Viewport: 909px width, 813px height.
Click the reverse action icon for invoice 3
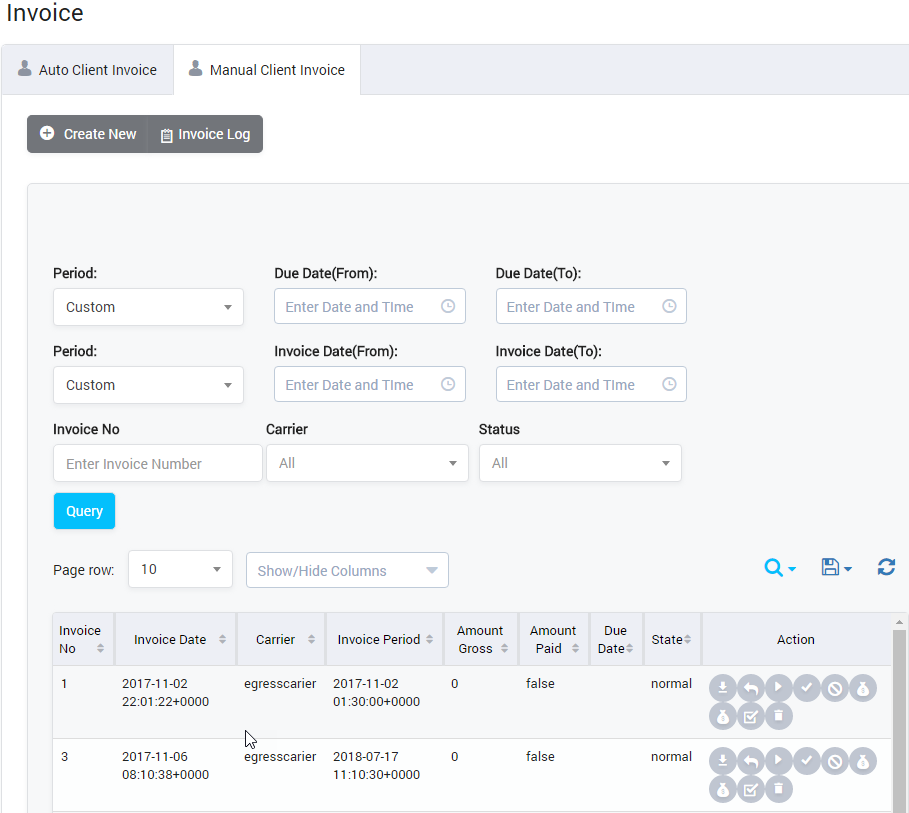(x=751, y=761)
